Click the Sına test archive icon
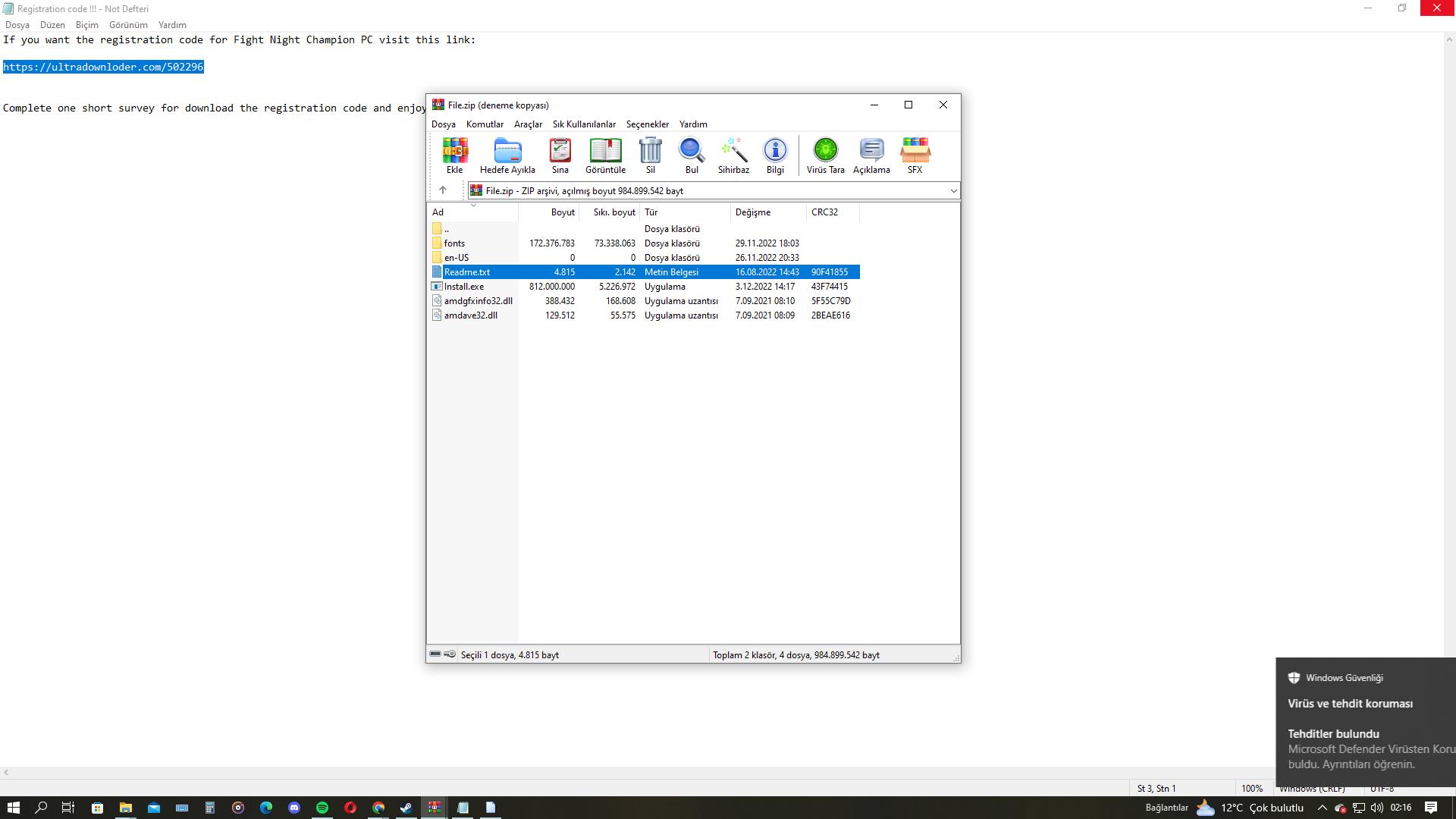This screenshot has width=1456, height=819. click(560, 155)
